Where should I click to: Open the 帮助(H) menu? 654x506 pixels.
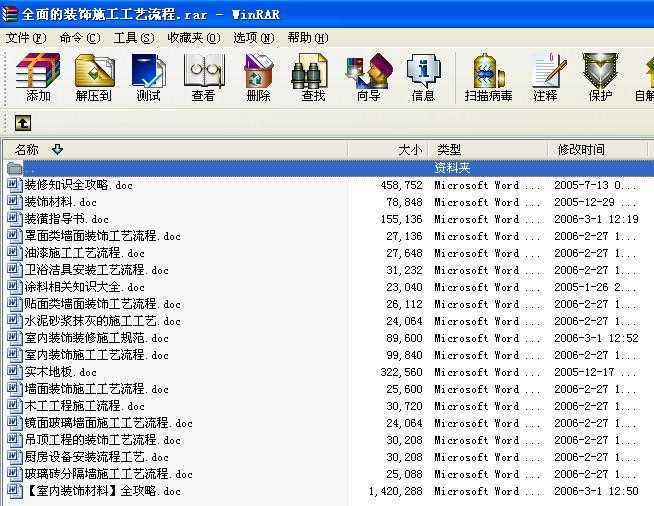[x=308, y=38]
